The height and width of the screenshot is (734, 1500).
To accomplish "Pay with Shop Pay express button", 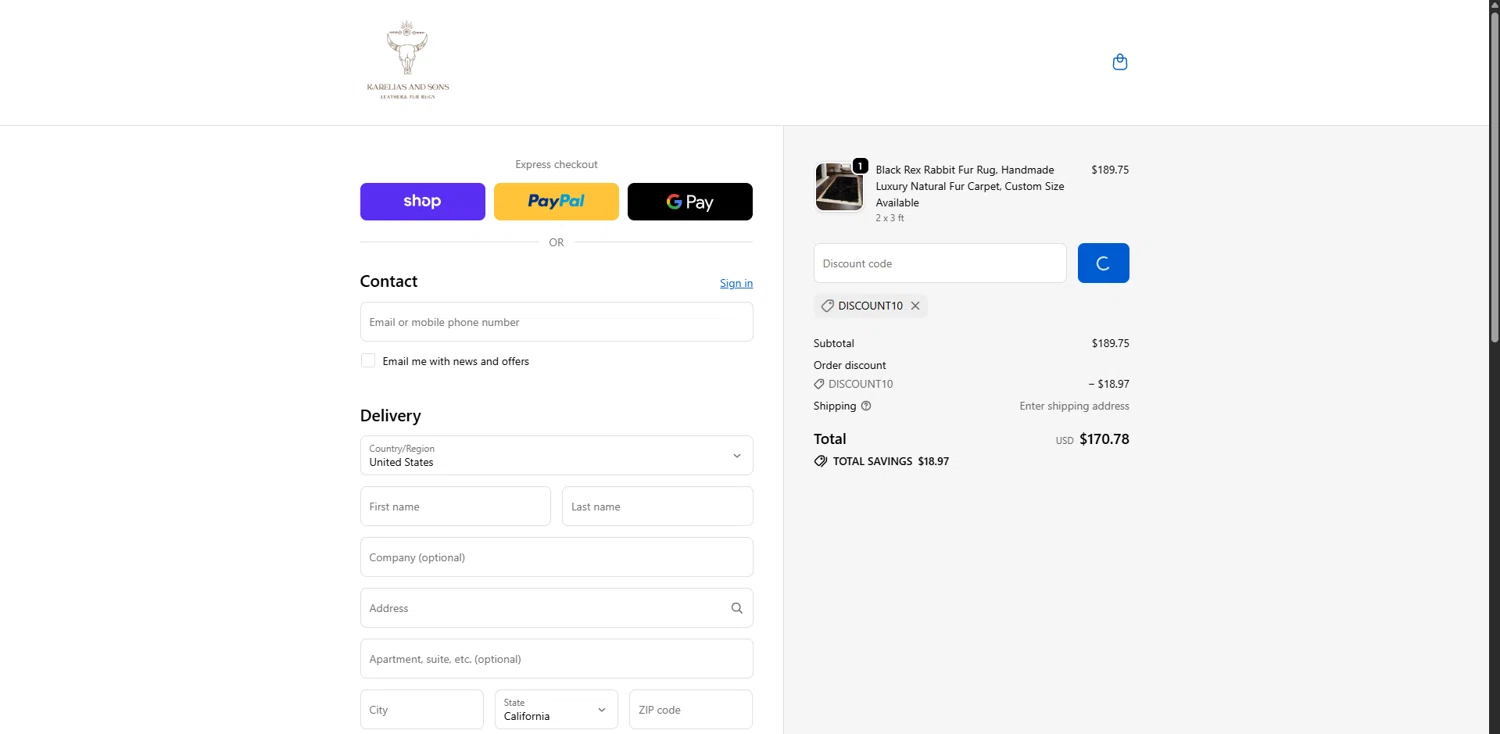I will (x=423, y=201).
